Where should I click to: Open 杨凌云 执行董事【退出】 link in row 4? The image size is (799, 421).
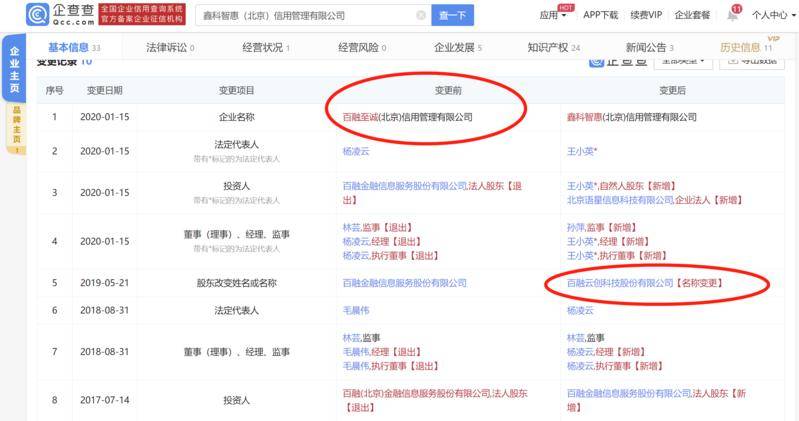390,256
